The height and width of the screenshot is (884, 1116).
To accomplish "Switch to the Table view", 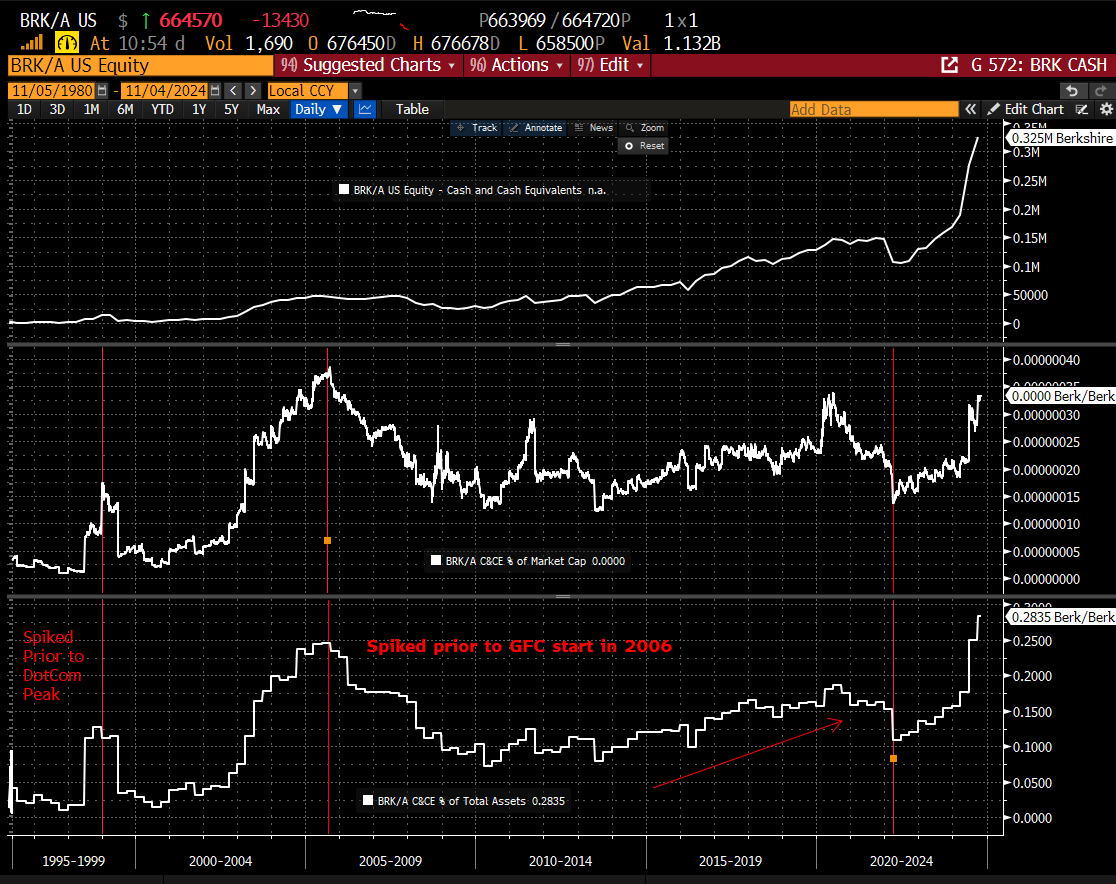I will click(412, 110).
